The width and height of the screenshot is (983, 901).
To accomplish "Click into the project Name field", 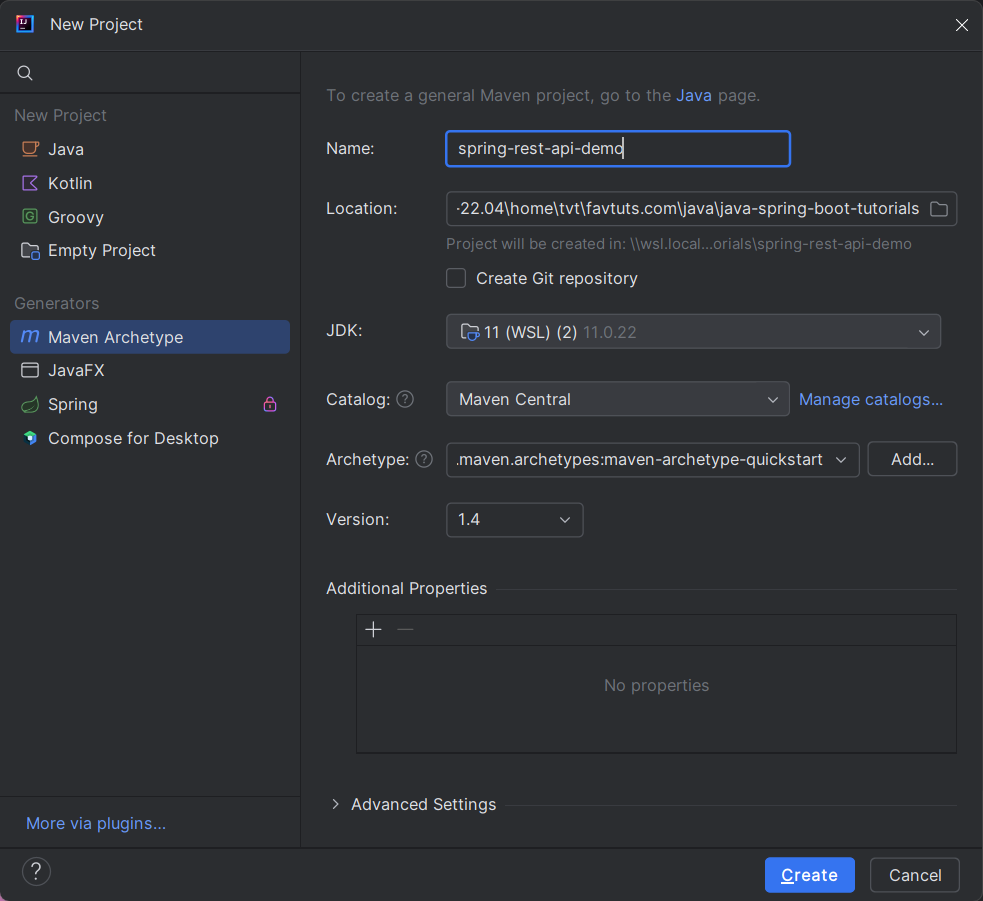I will (618, 149).
